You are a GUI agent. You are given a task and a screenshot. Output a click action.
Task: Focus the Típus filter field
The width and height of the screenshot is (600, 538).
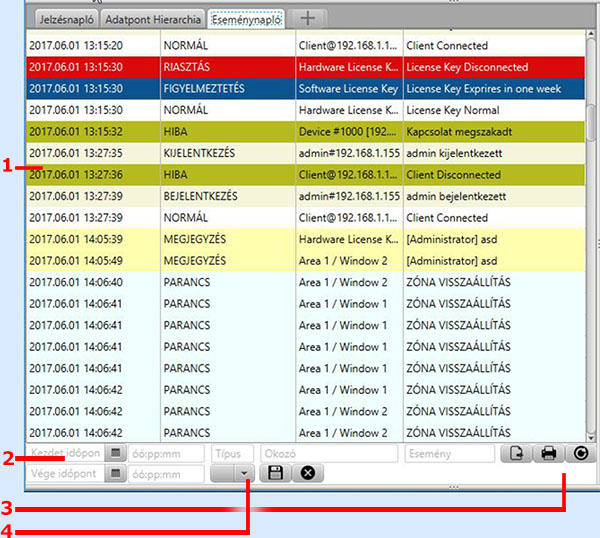point(232,454)
